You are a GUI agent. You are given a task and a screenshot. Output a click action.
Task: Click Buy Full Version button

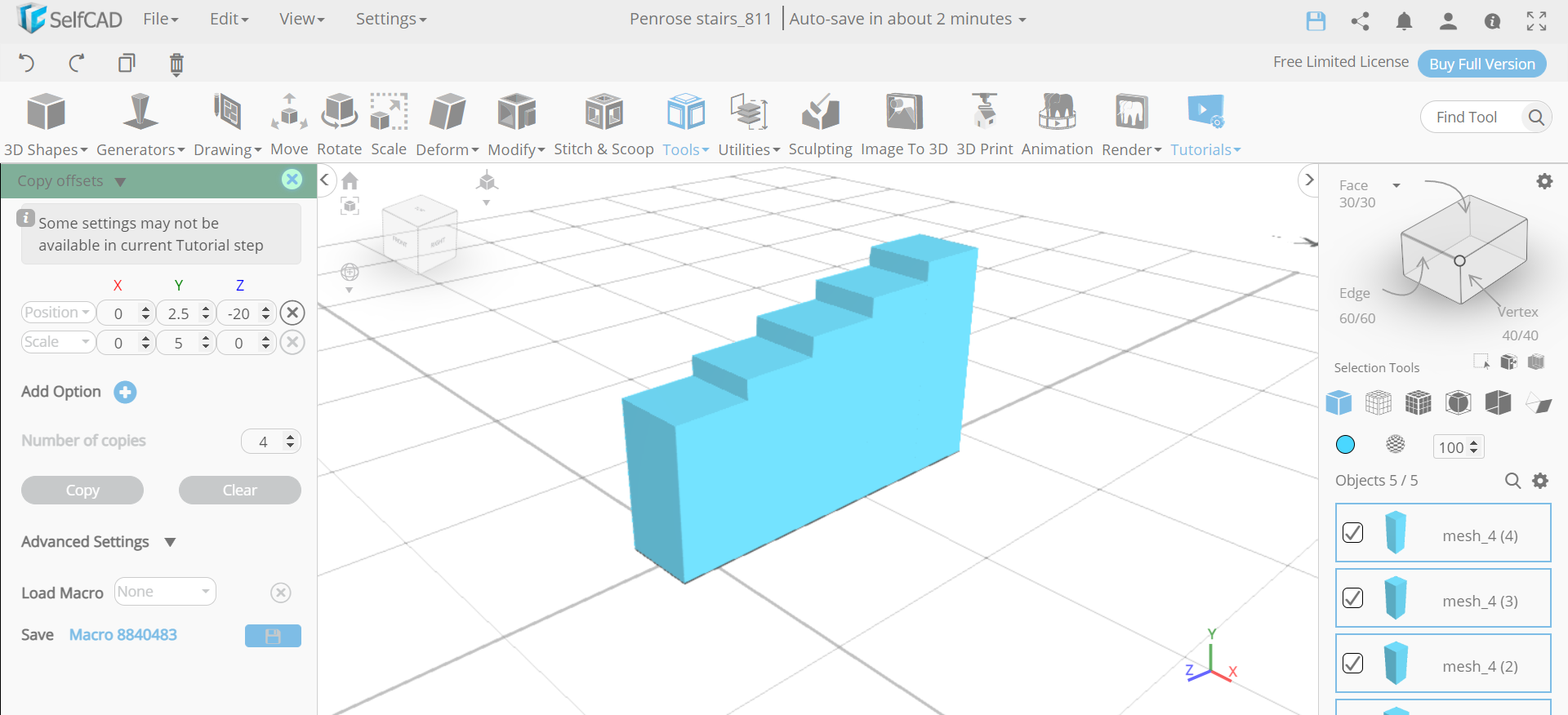point(1481,64)
